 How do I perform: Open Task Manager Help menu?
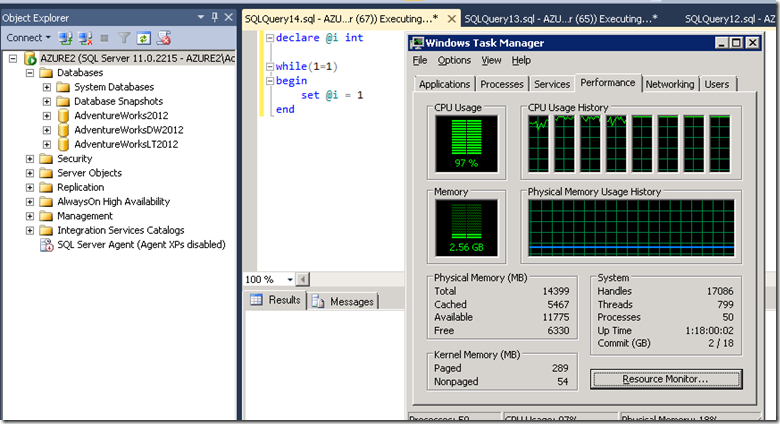click(x=521, y=60)
